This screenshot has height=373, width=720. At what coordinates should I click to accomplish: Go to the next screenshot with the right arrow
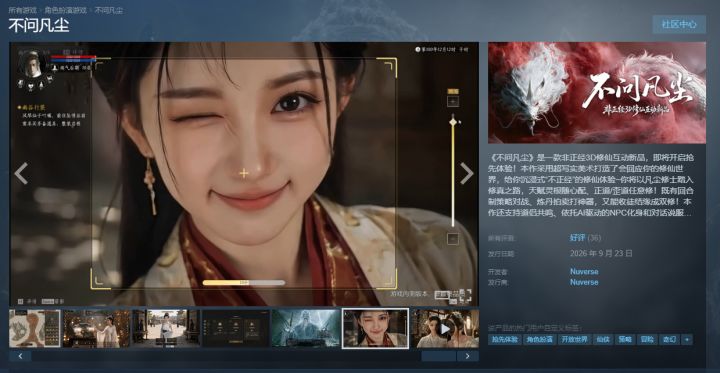tap(467, 174)
